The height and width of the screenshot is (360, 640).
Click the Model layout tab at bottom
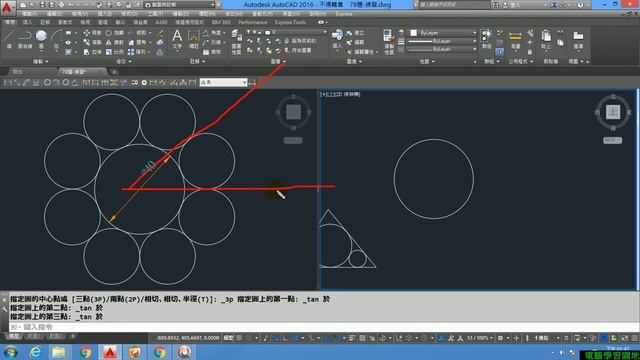coord(14,336)
